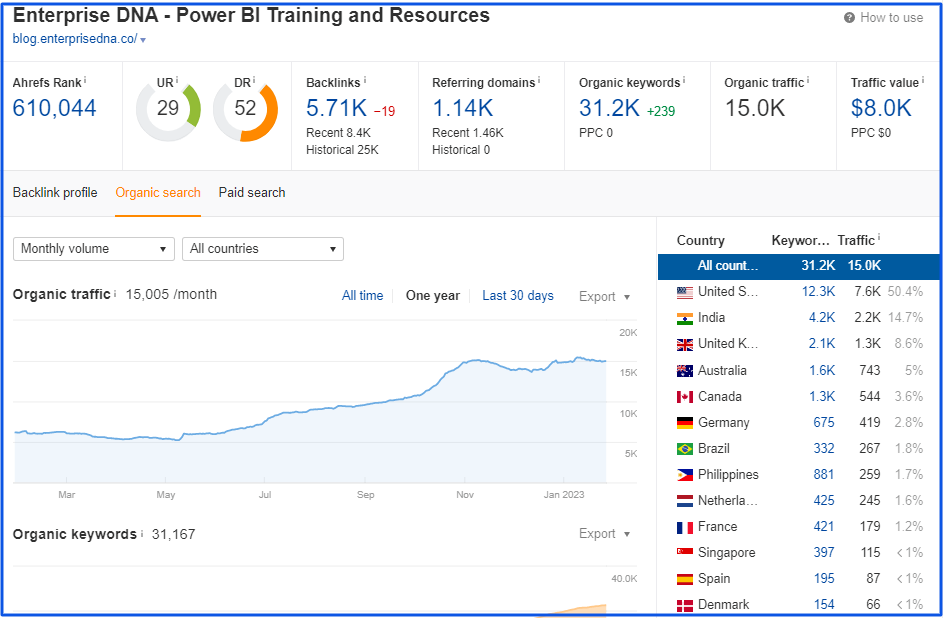The height and width of the screenshot is (618, 945).
Task: Click the UR 29 donut gauge
Action: [168, 109]
